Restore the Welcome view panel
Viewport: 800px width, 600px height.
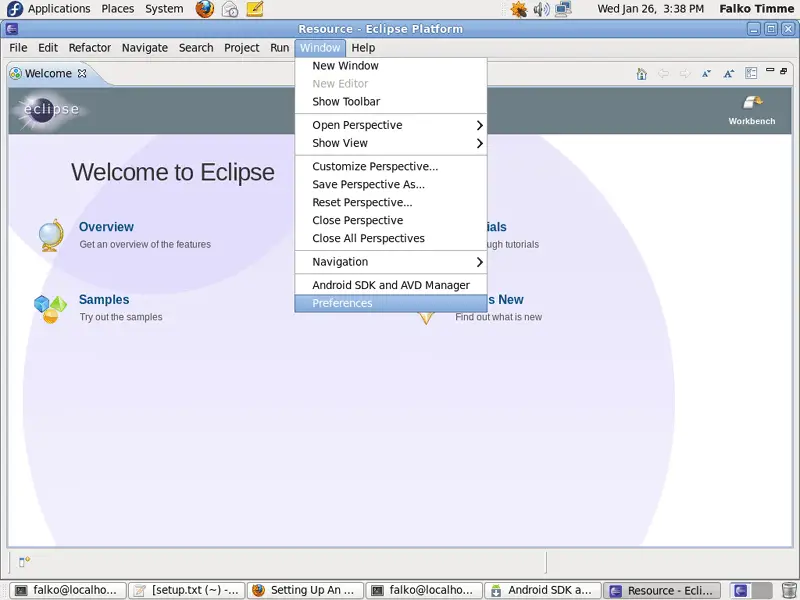tap(784, 70)
